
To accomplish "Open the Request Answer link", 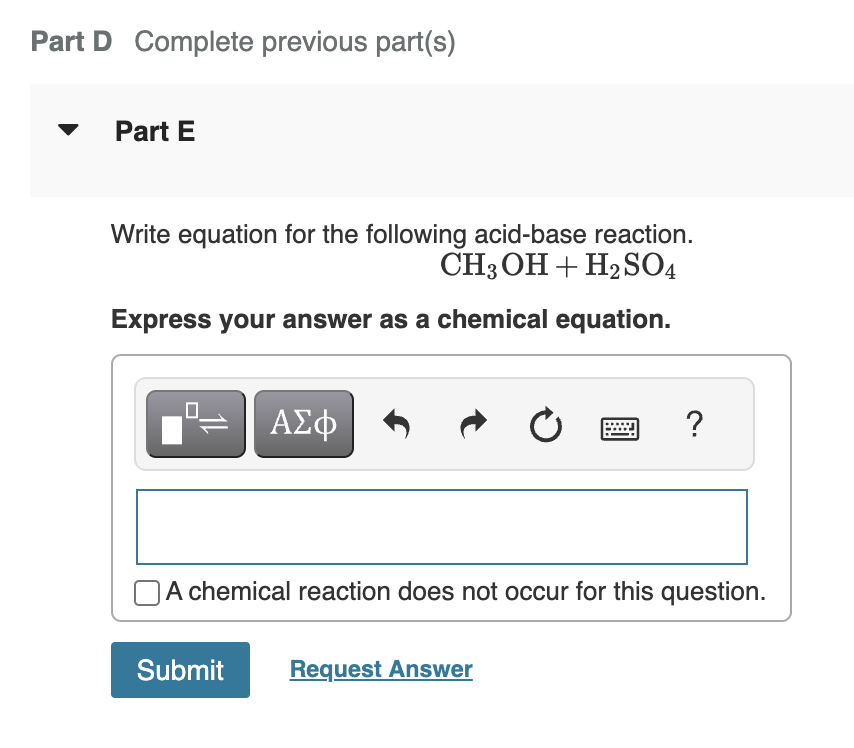I will click(380, 669).
